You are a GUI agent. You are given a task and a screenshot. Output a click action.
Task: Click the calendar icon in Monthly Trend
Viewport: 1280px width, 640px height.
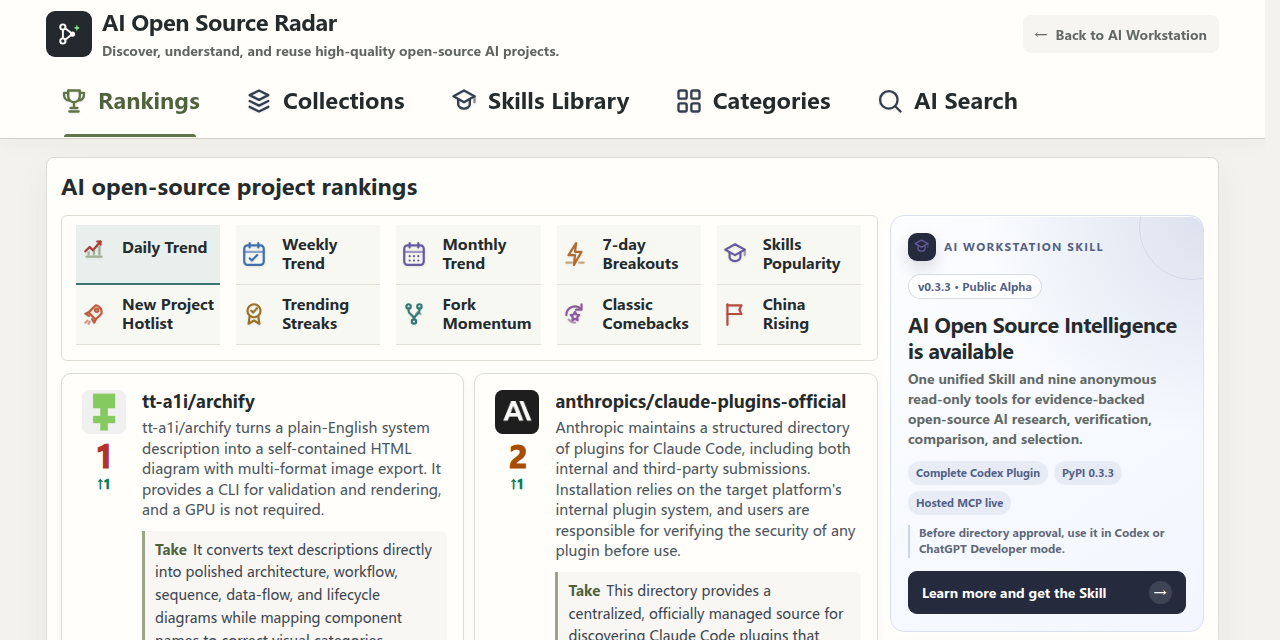[x=414, y=254]
